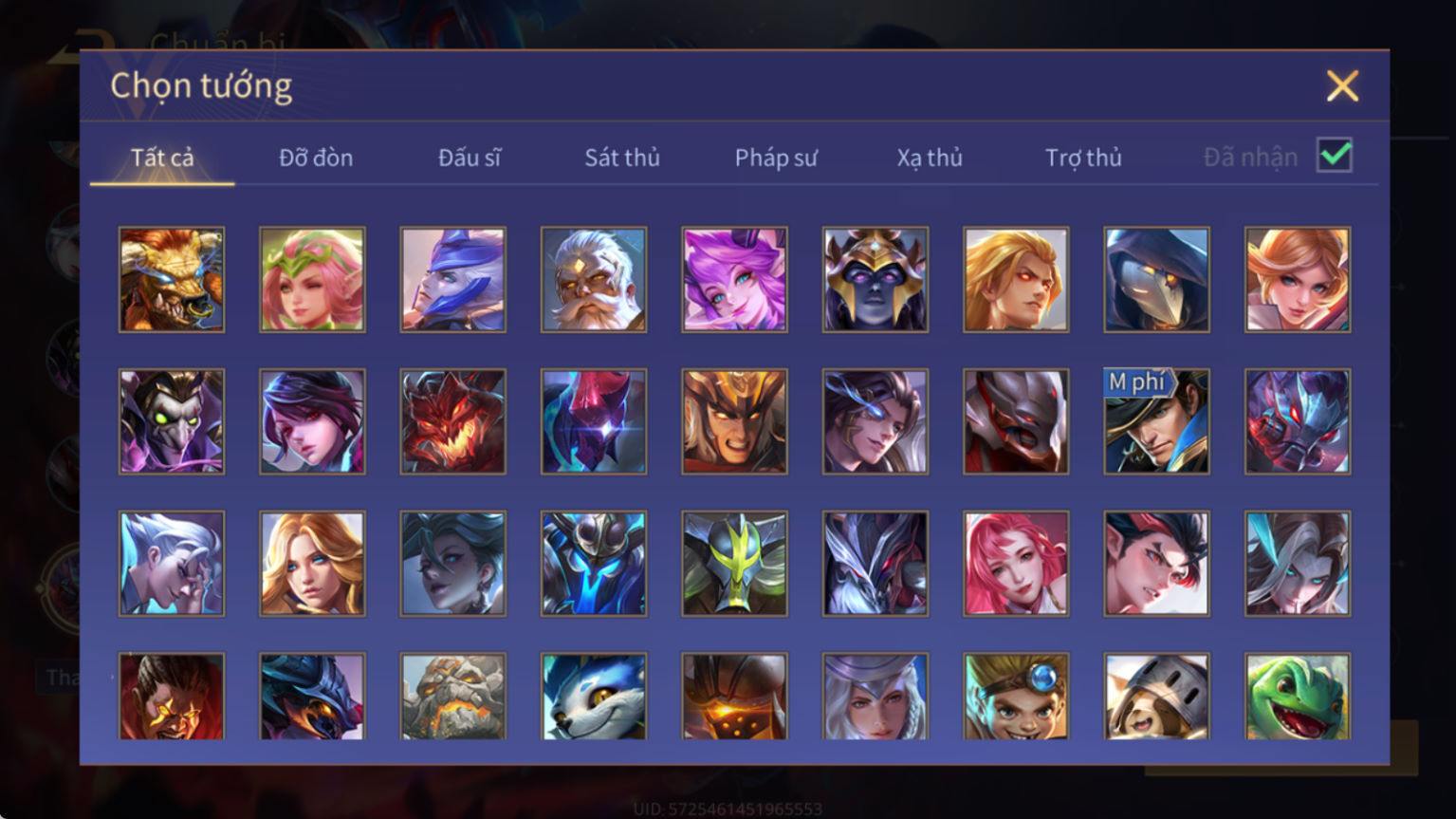The height and width of the screenshot is (819, 1456).
Task: Filter by the 'Pháp sư' tab
Action: (x=776, y=158)
